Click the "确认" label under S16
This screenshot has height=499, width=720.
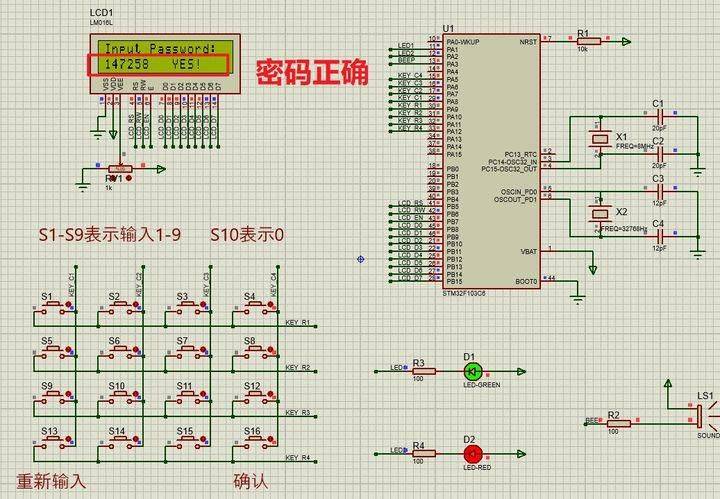(251, 481)
